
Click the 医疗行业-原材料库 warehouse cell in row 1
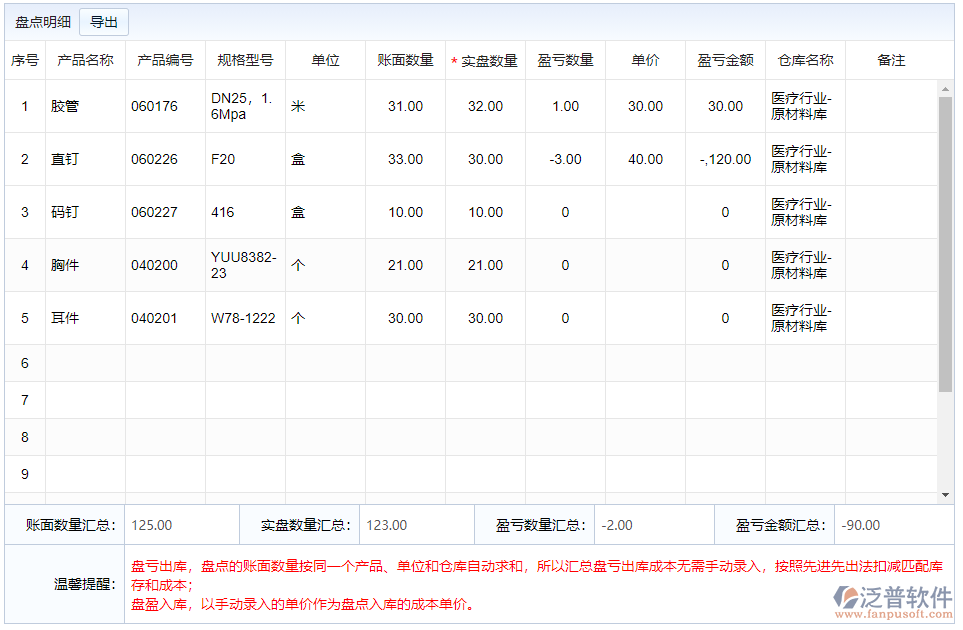pyautogui.click(x=801, y=106)
